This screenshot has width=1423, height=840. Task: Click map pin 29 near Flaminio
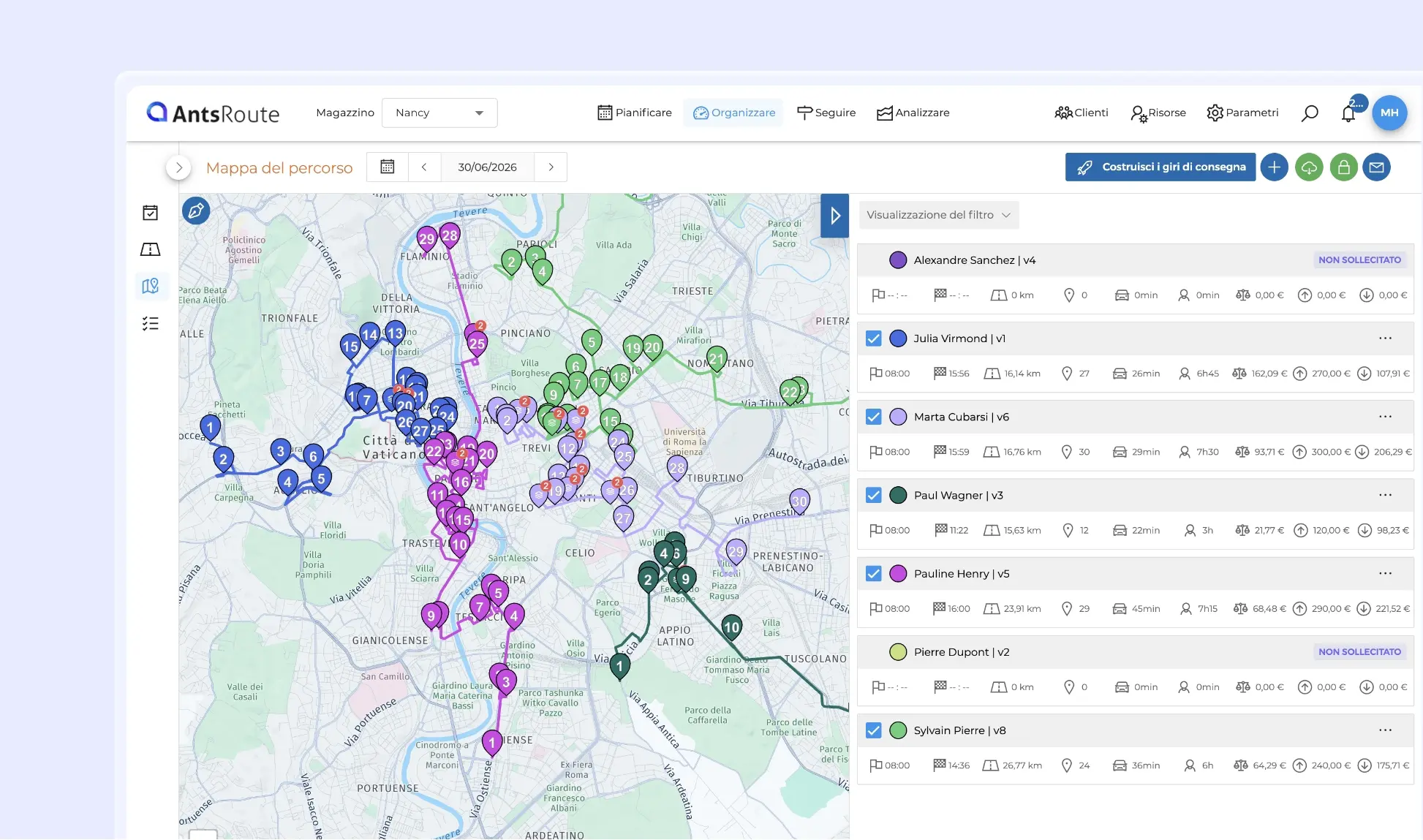click(x=426, y=238)
